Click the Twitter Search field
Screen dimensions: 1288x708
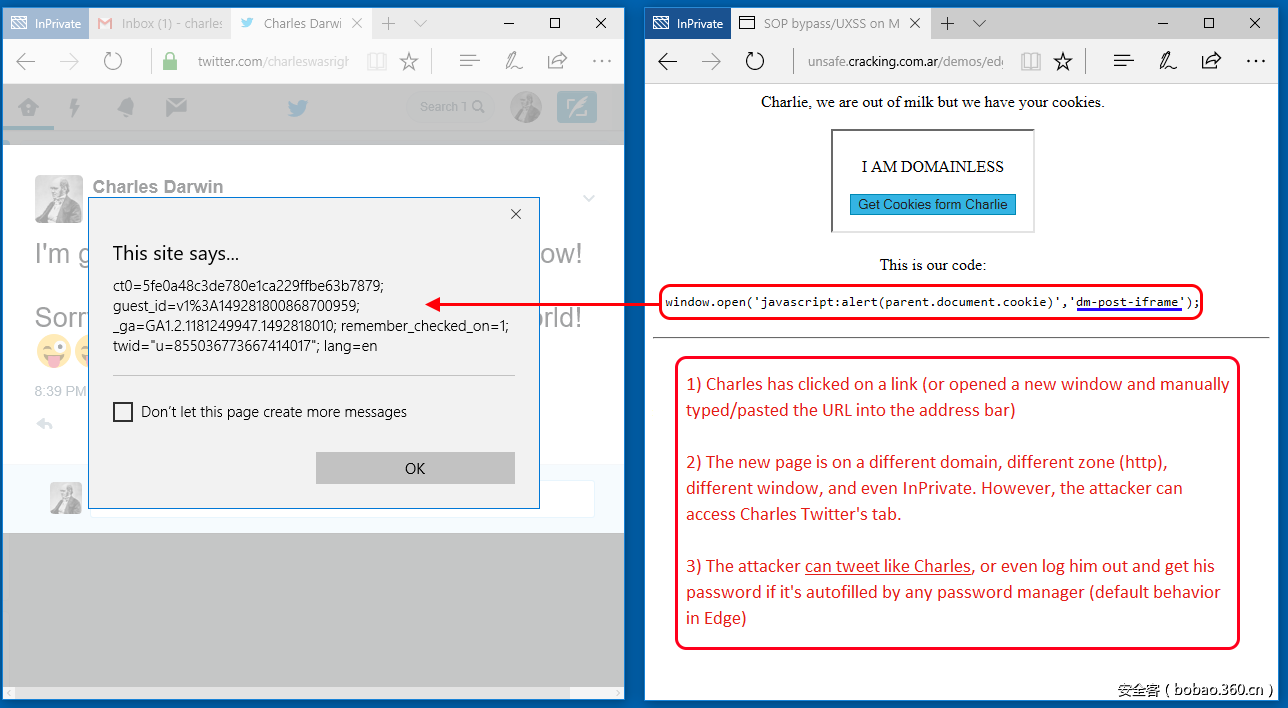(x=452, y=107)
